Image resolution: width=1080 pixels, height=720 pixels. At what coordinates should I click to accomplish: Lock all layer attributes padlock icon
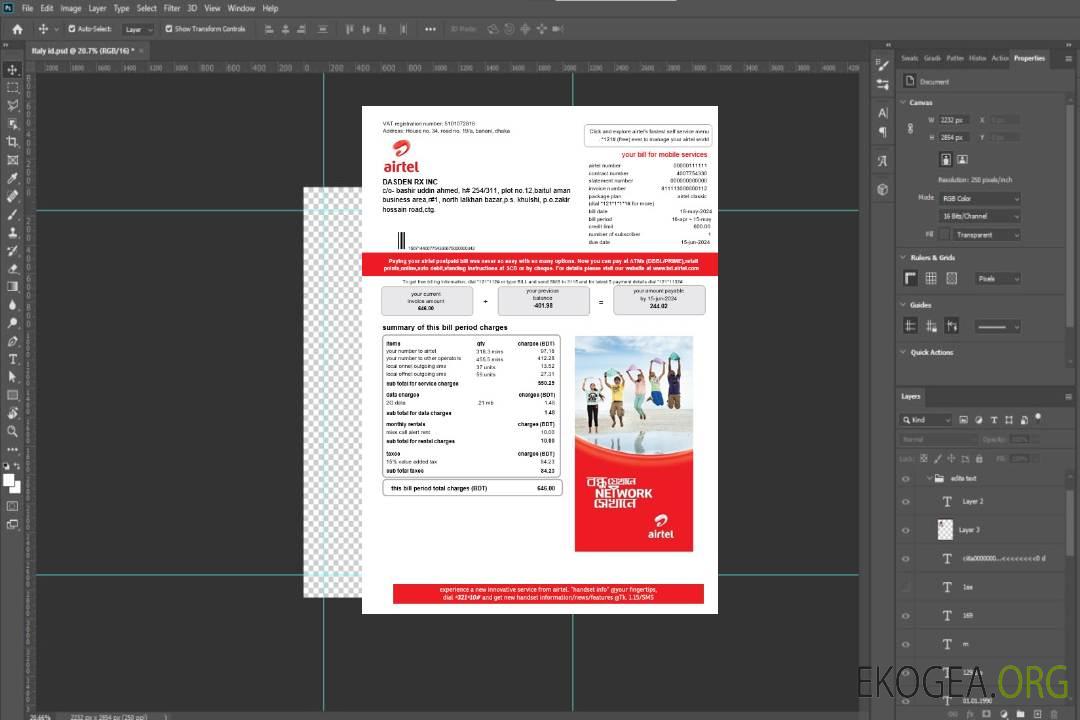click(x=979, y=459)
